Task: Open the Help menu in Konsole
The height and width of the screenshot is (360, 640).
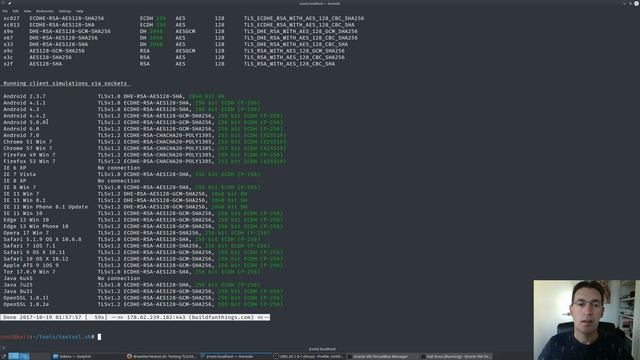Action: [80, 11]
